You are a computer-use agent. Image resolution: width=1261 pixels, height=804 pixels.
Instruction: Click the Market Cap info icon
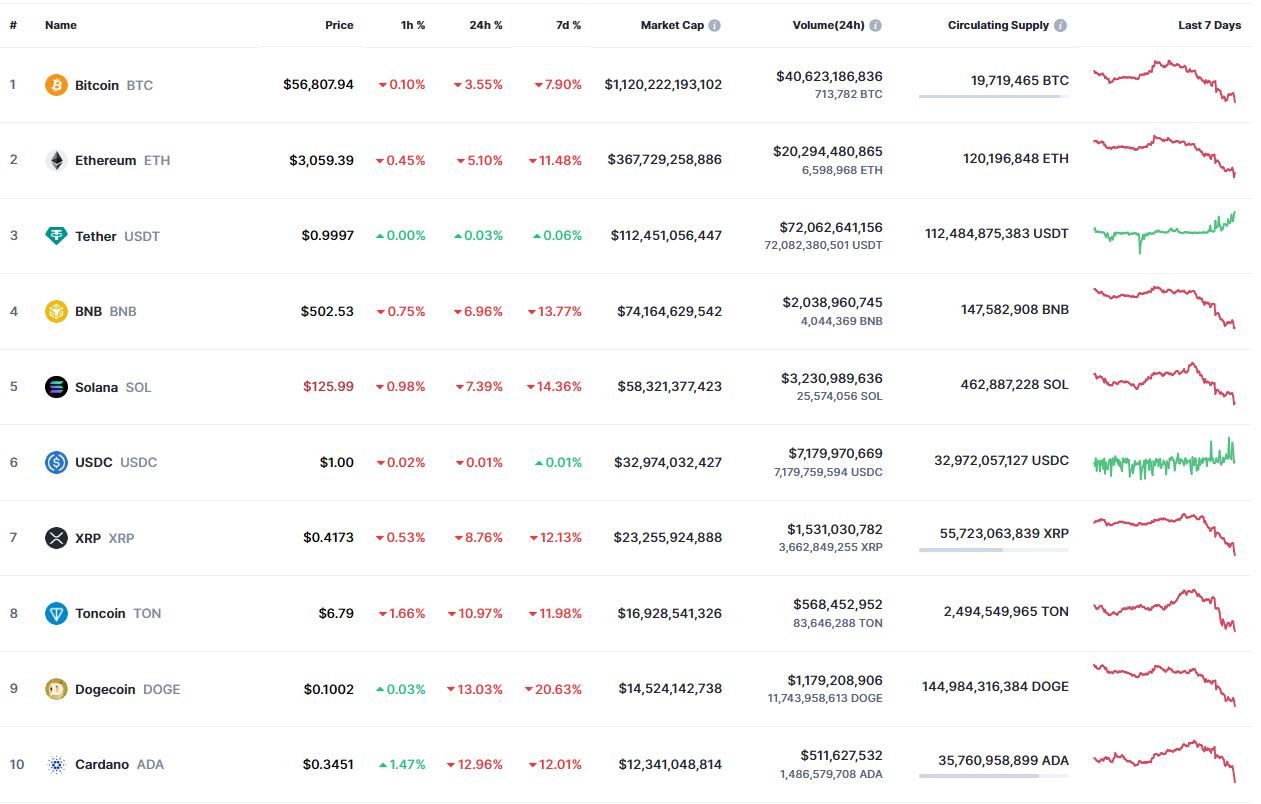point(714,25)
